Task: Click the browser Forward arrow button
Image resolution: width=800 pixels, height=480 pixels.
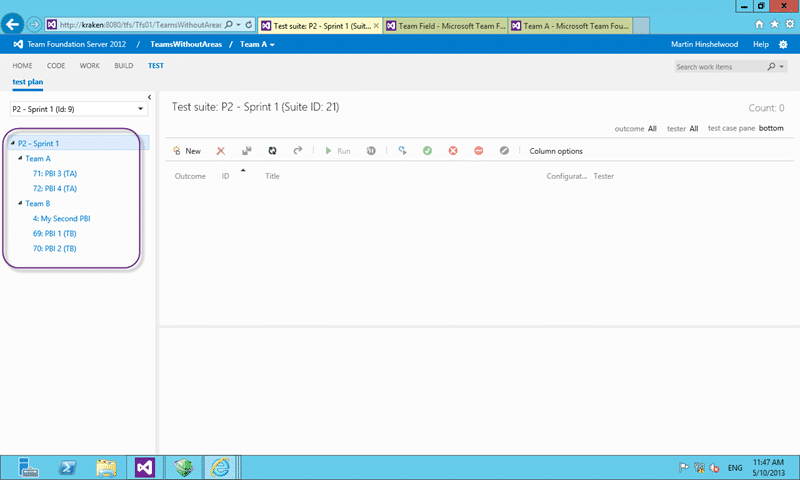Action: click(x=34, y=24)
